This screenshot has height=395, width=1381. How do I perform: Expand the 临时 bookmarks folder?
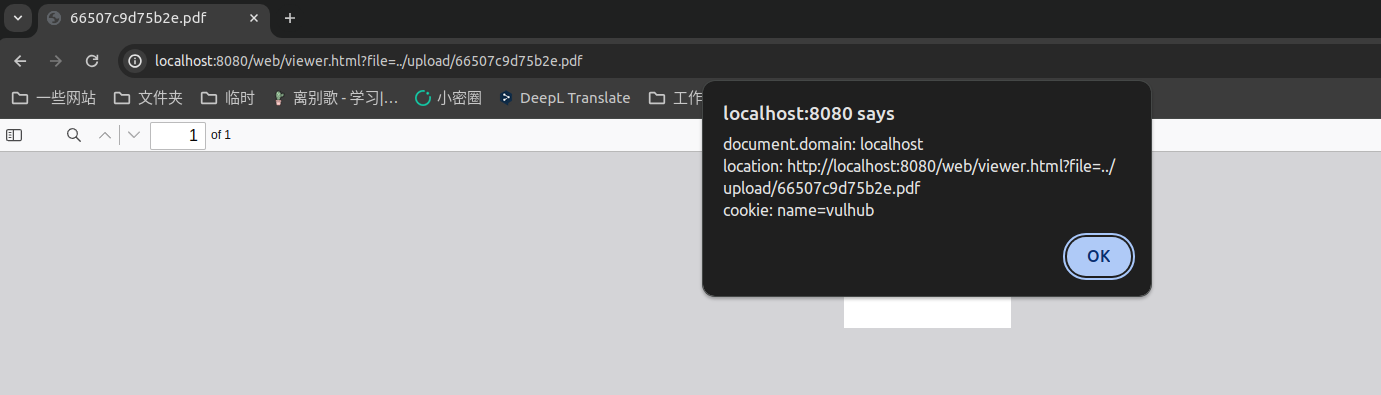point(228,98)
